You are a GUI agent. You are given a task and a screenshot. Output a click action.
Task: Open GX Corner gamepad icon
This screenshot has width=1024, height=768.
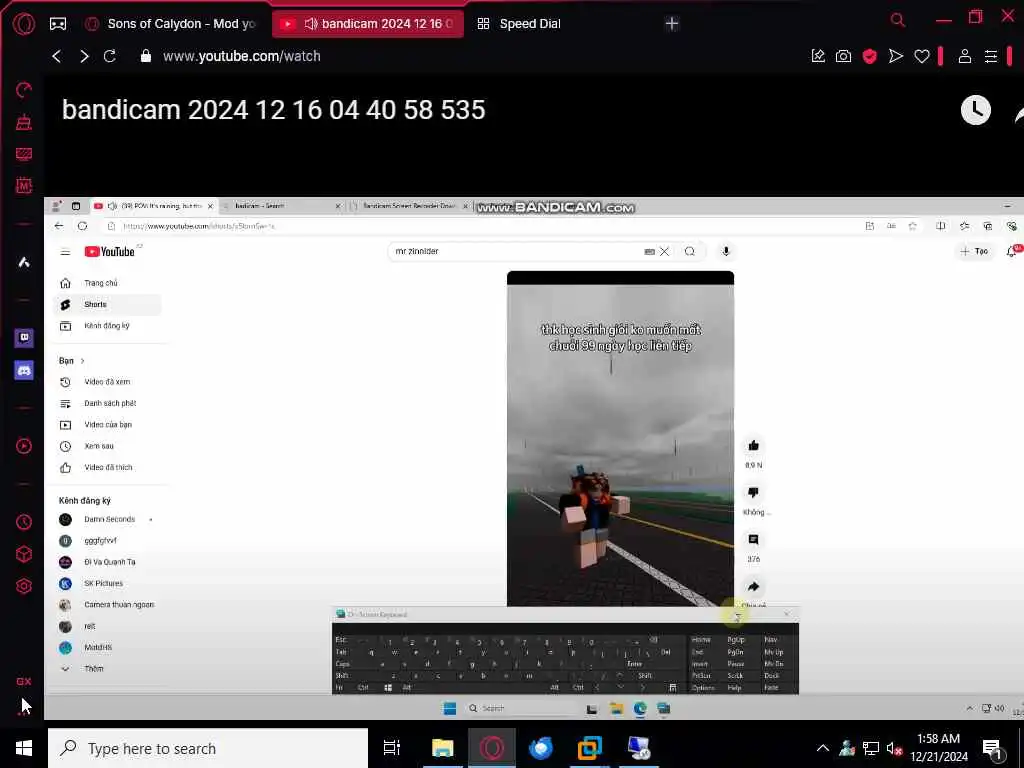[x=58, y=24]
